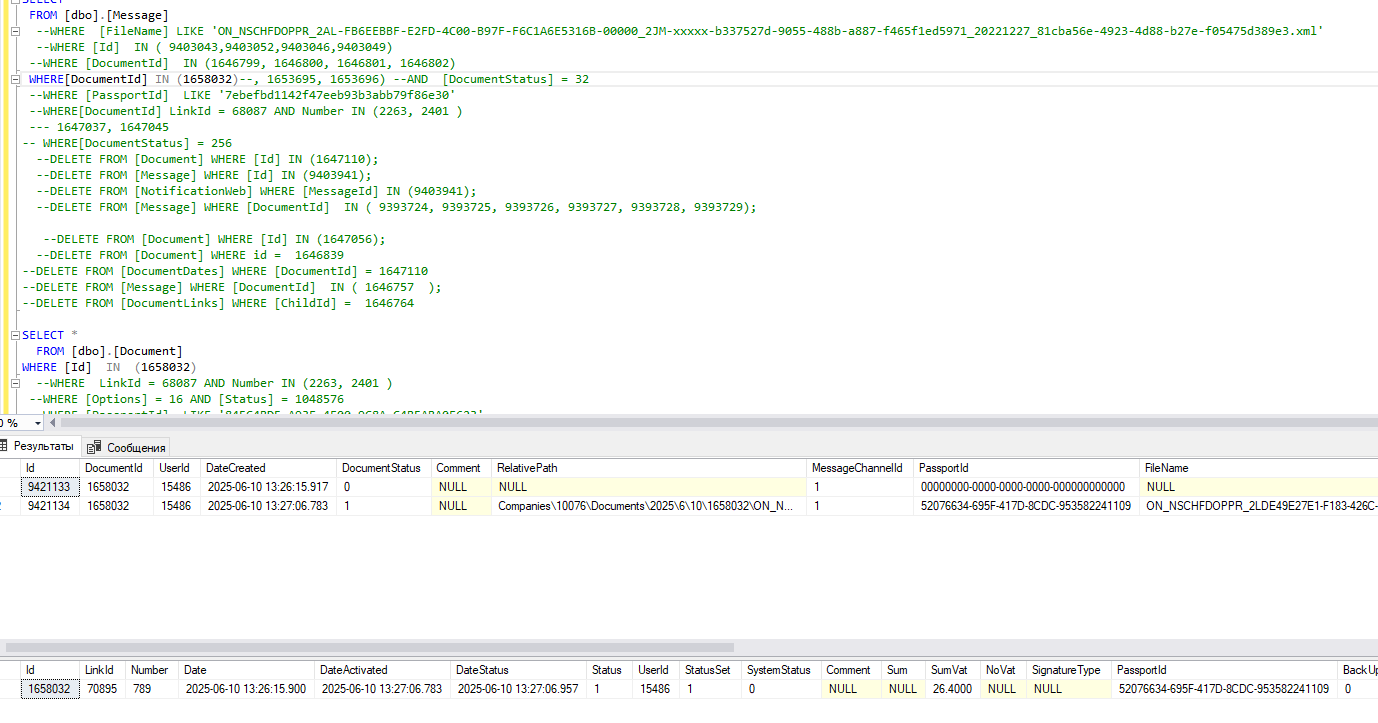
Task: Select Id cell 1658032 in Document results
Action: coord(49,689)
